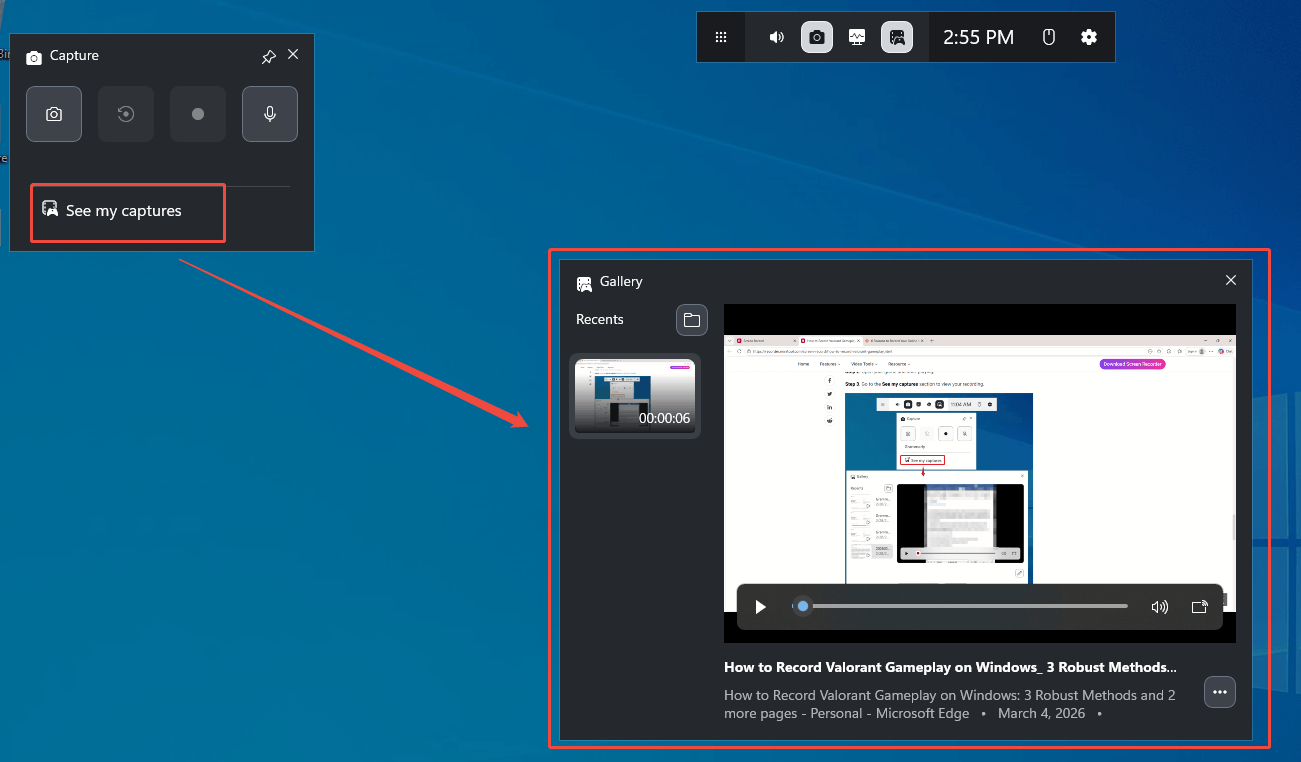Screen dimensions: 1301x762
Task: Click the 2:55 PM clock
Action: [978, 38]
